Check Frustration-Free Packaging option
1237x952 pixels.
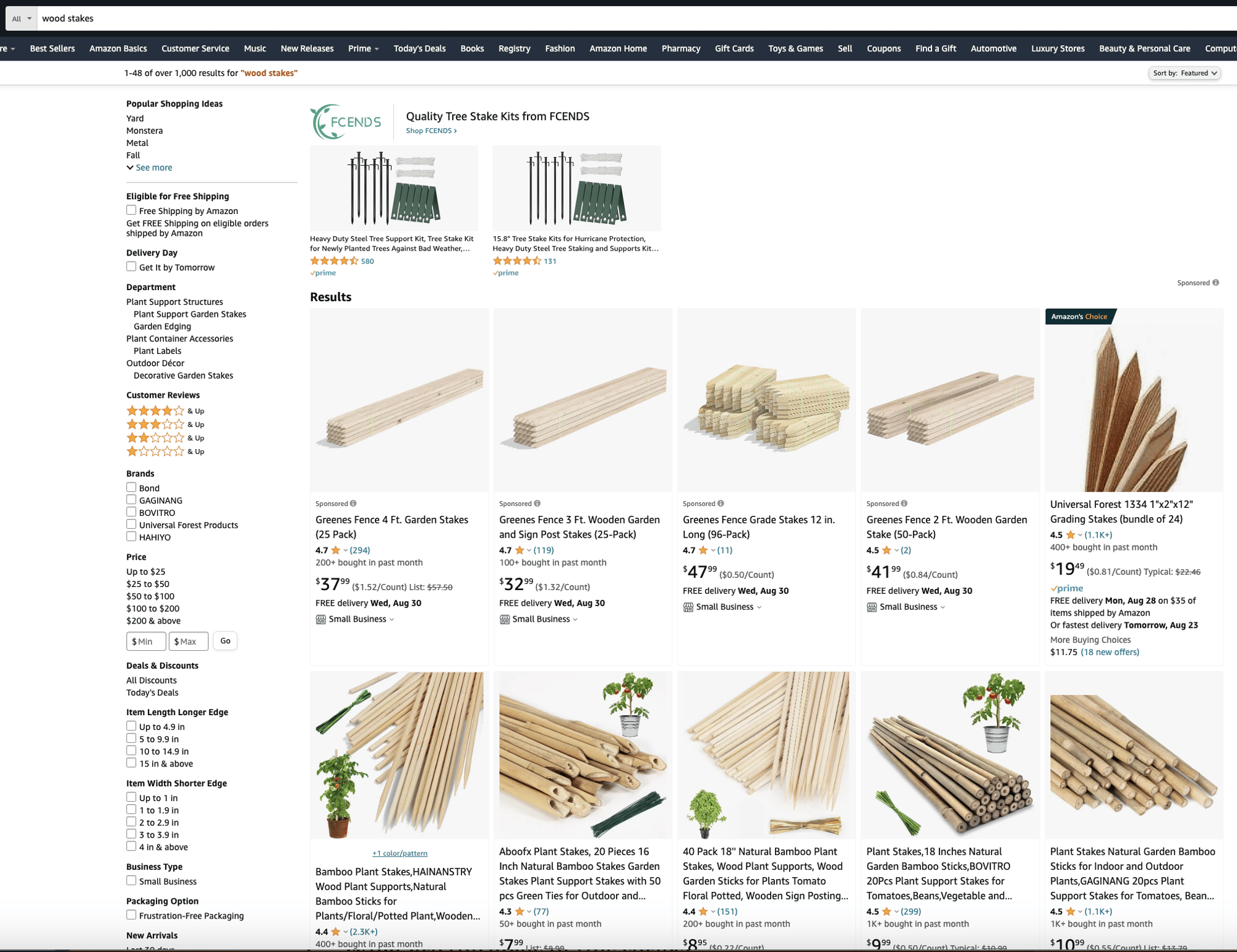click(x=131, y=915)
